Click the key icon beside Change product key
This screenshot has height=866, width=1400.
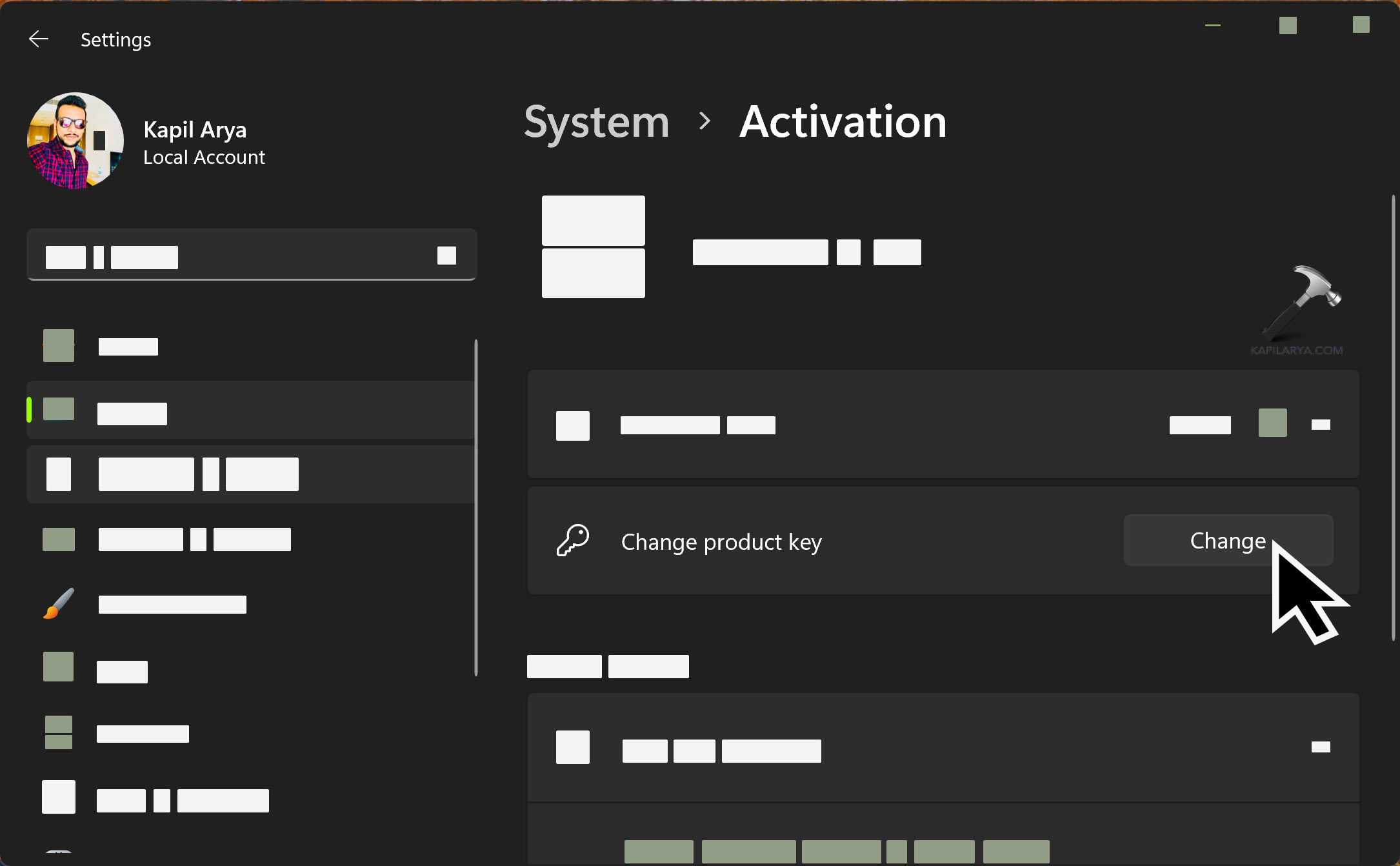(x=573, y=541)
